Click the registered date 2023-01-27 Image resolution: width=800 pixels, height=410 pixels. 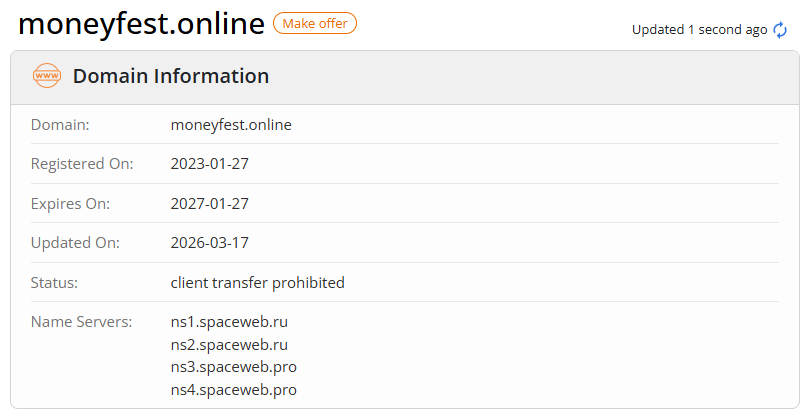(x=210, y=164)
